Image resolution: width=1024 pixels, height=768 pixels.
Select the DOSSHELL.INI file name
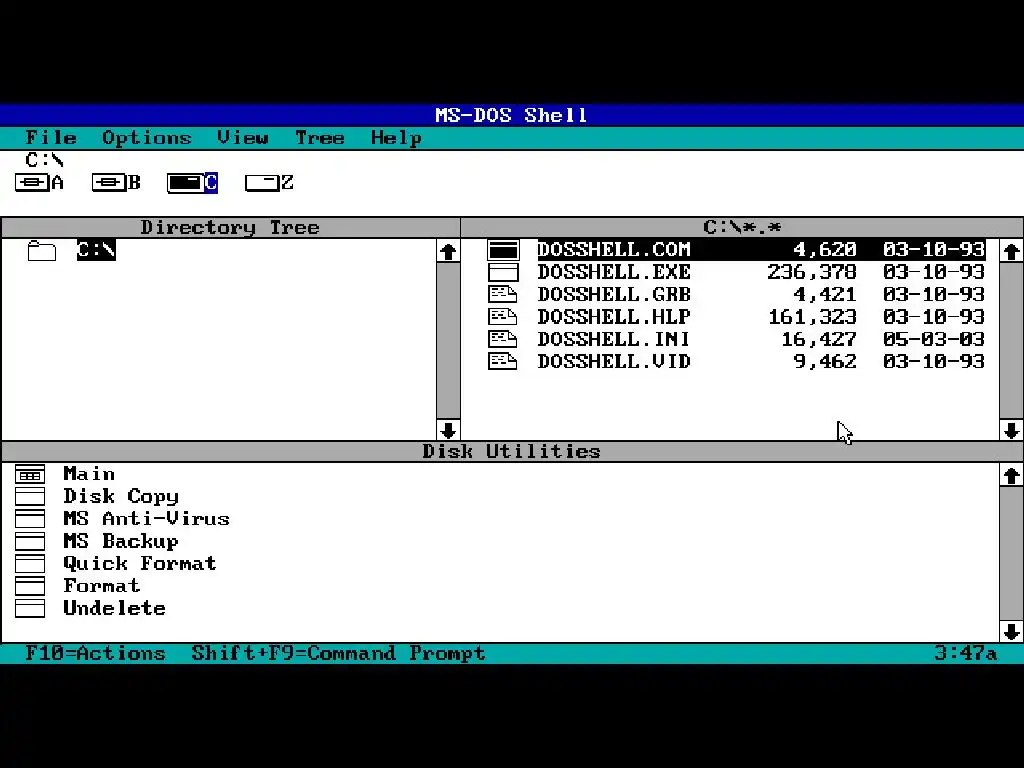[614, 339]
